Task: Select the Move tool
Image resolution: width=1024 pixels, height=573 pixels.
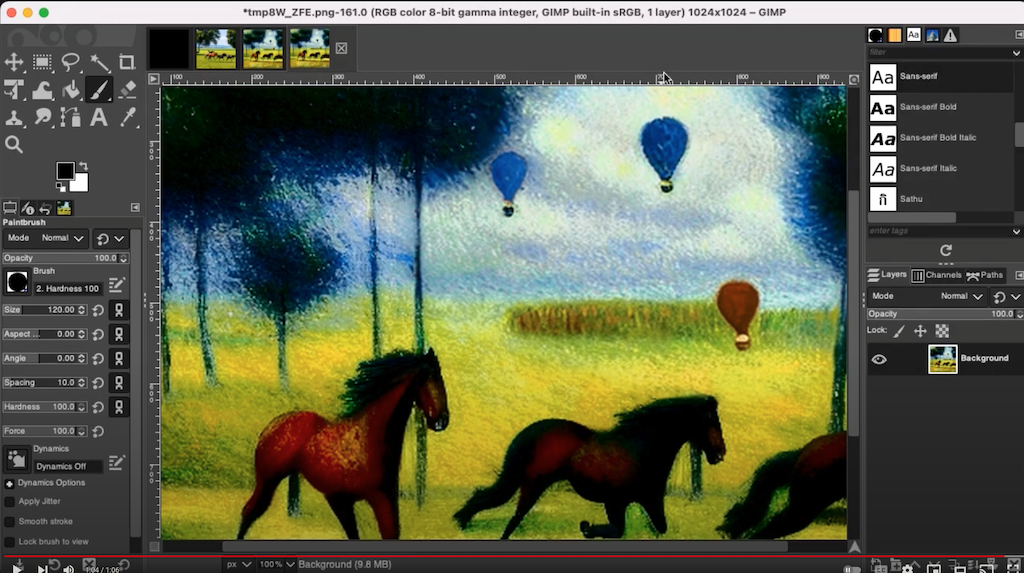Action: coord(14,62)
